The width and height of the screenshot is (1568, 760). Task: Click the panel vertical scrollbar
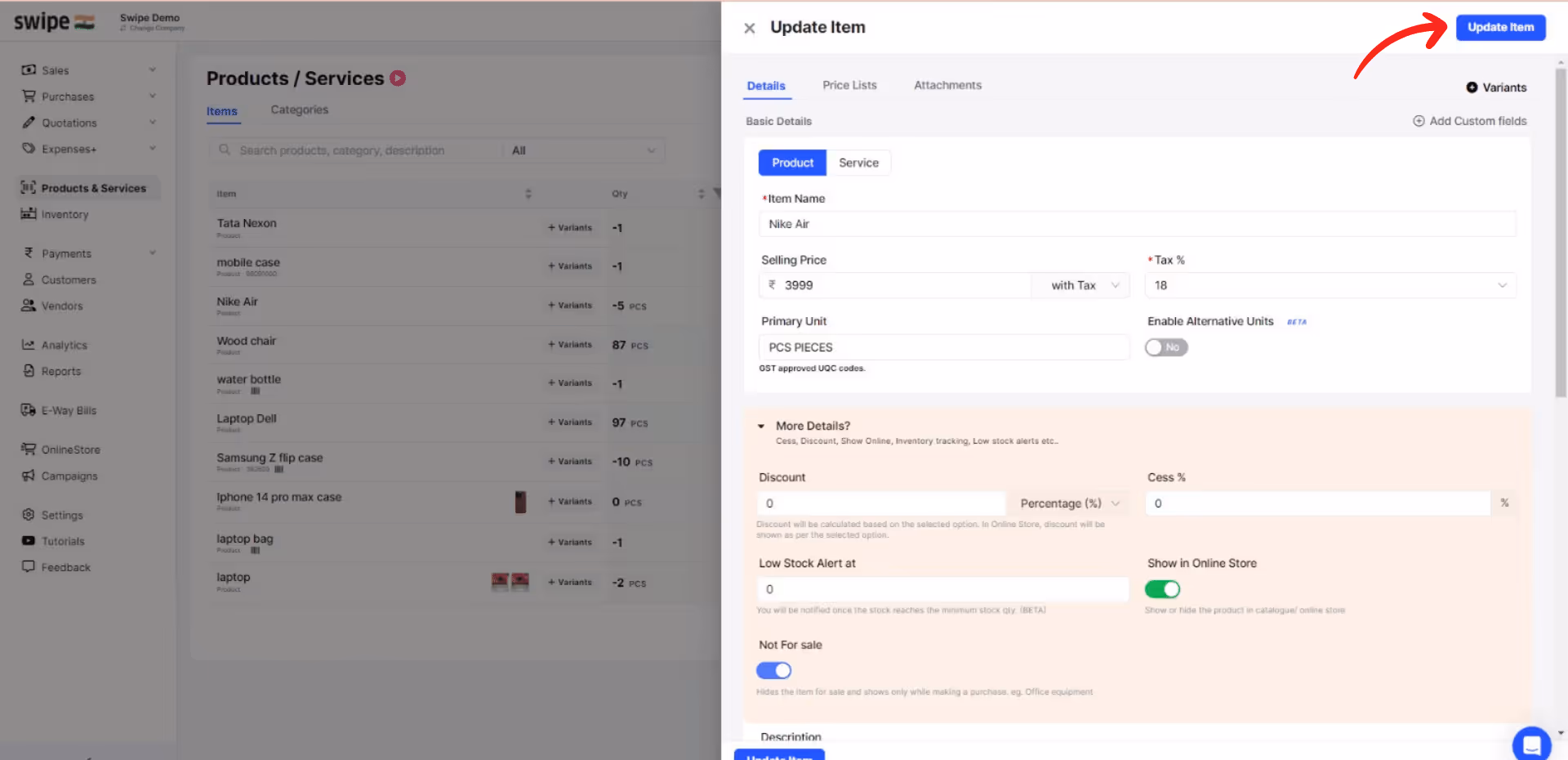tap(1561, 233)
